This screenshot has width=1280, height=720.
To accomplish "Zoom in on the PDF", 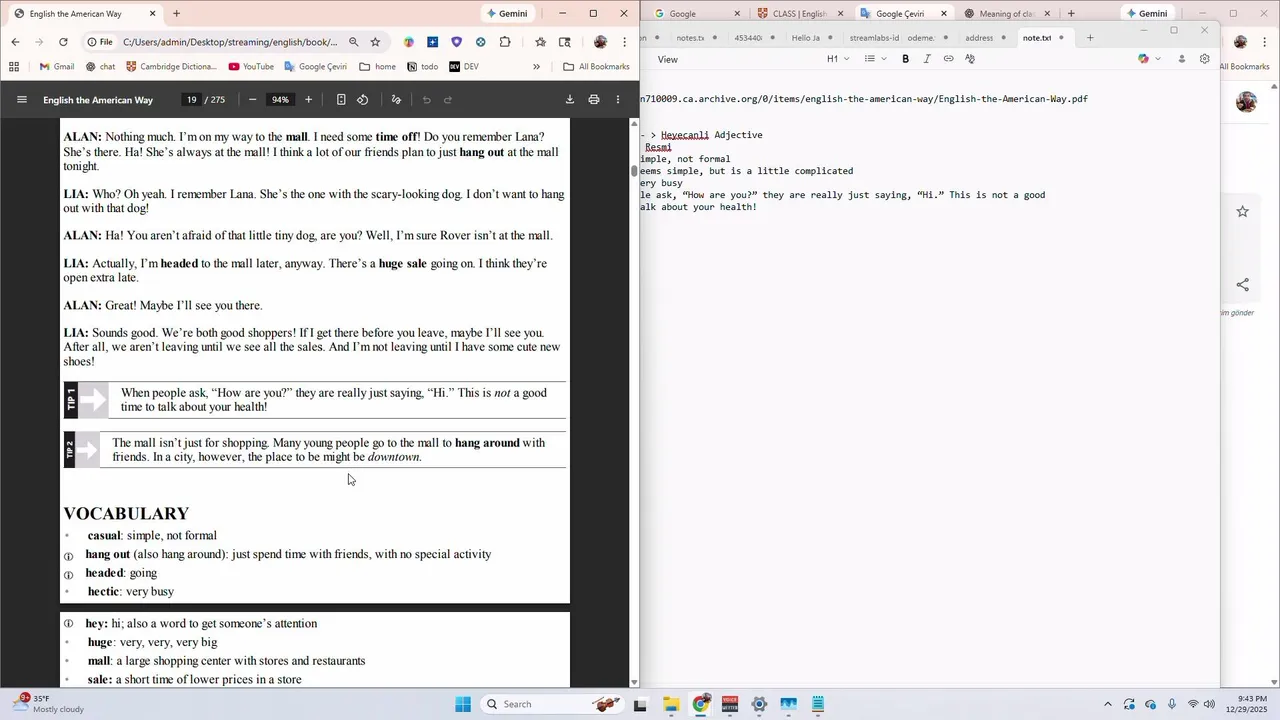I will 308,100.
